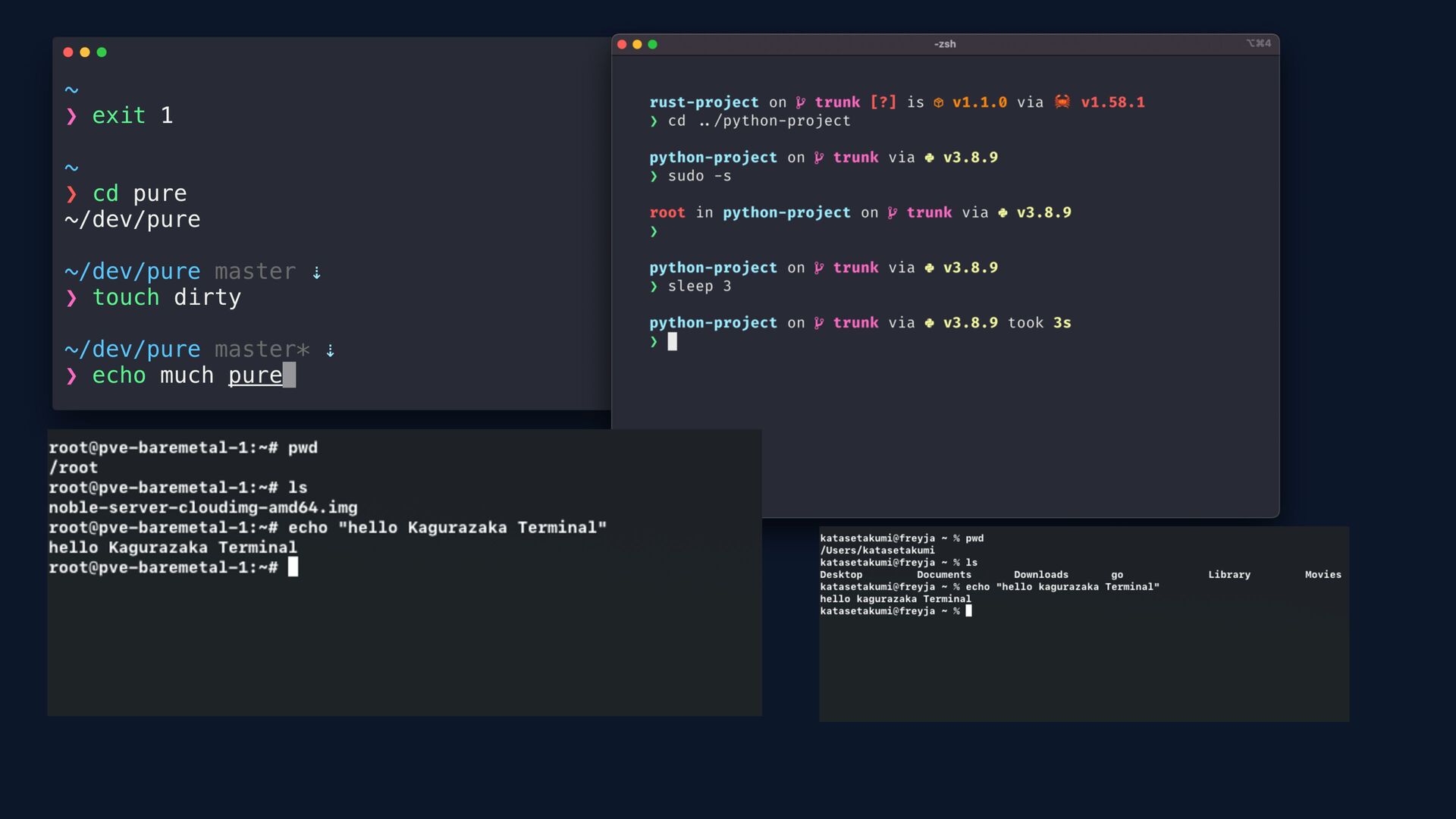Screen dimensions: 1456x819
Task: Click the Downloads folder in the ls output
Action: [x=1040, y=575]
